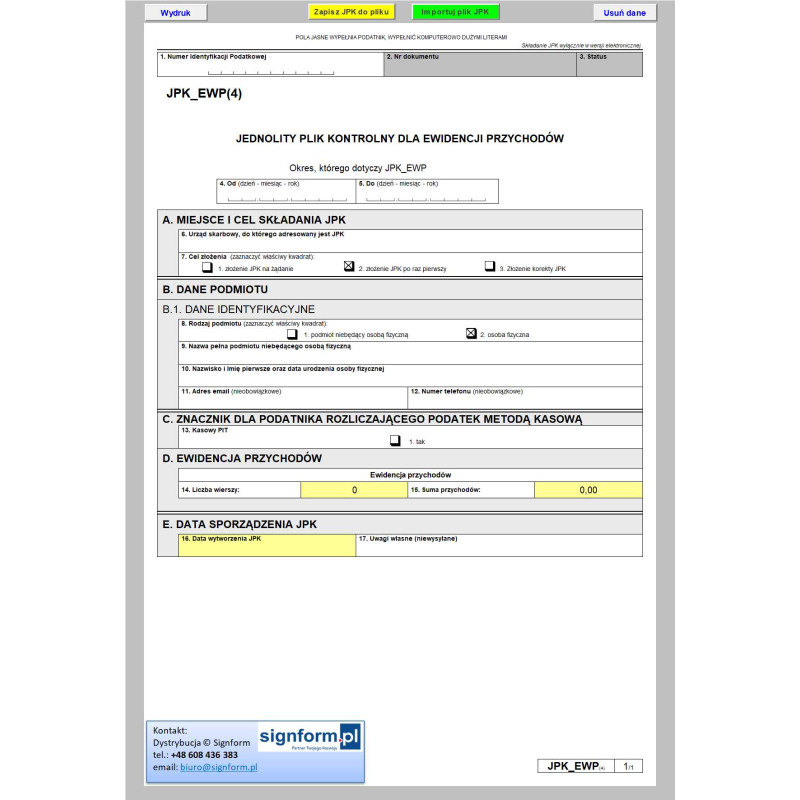Click the Urząd skarbowy field
The image size is (800, 800).
point(410,245)
